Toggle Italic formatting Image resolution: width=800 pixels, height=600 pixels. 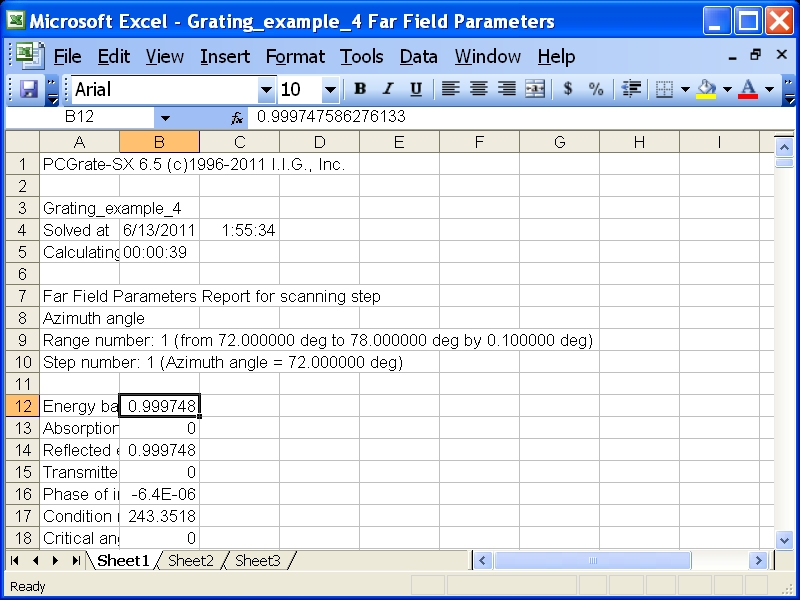(388, 89)
